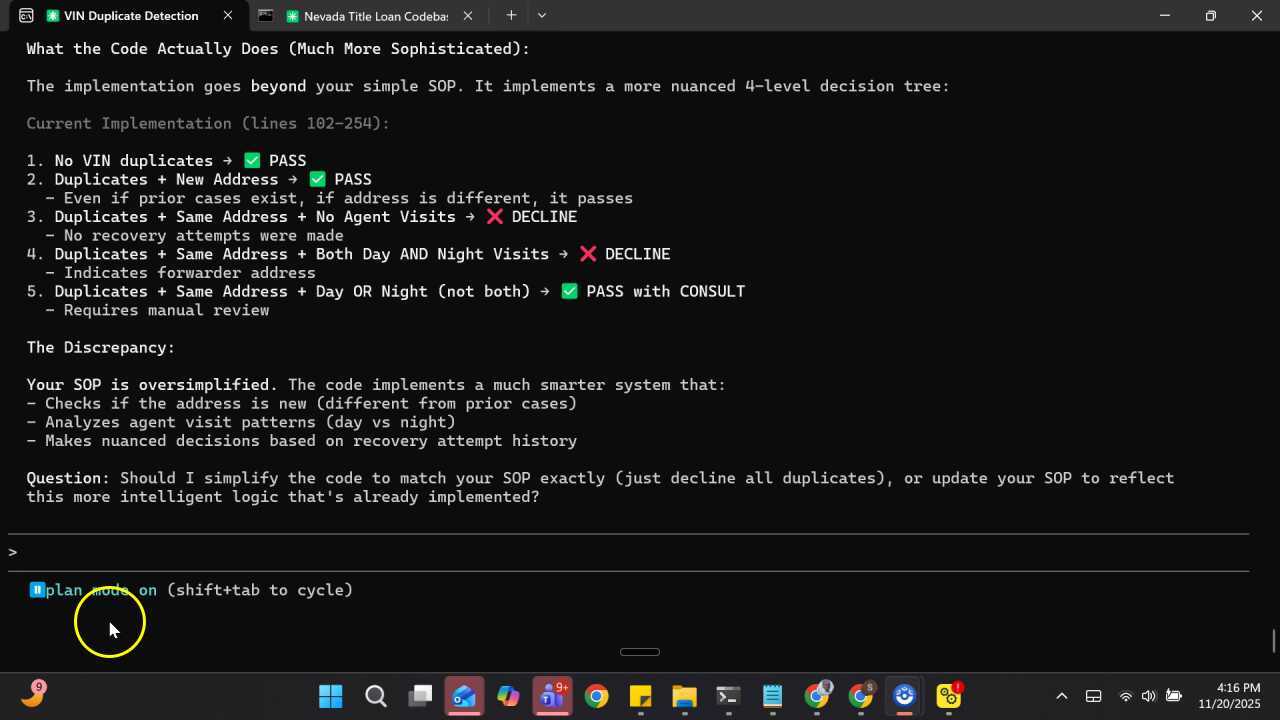Close the VIN Duplicate Detection tab
This screenshot has width=1280, height=720.
click(x=228, y=16)
